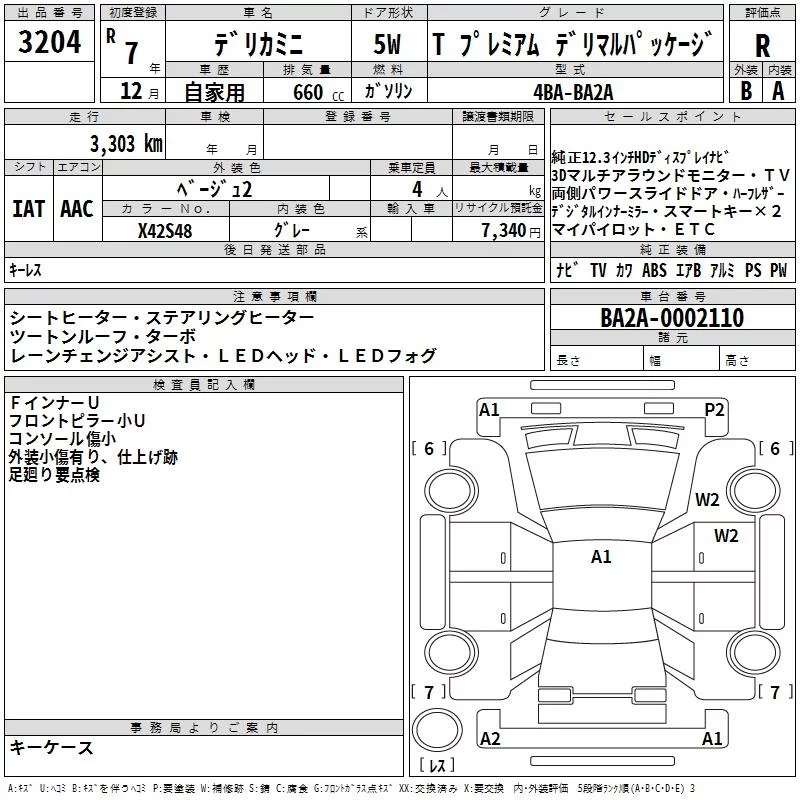Click seating capacity value 4 人
The image size is (800, 800).
click(430, 190)
